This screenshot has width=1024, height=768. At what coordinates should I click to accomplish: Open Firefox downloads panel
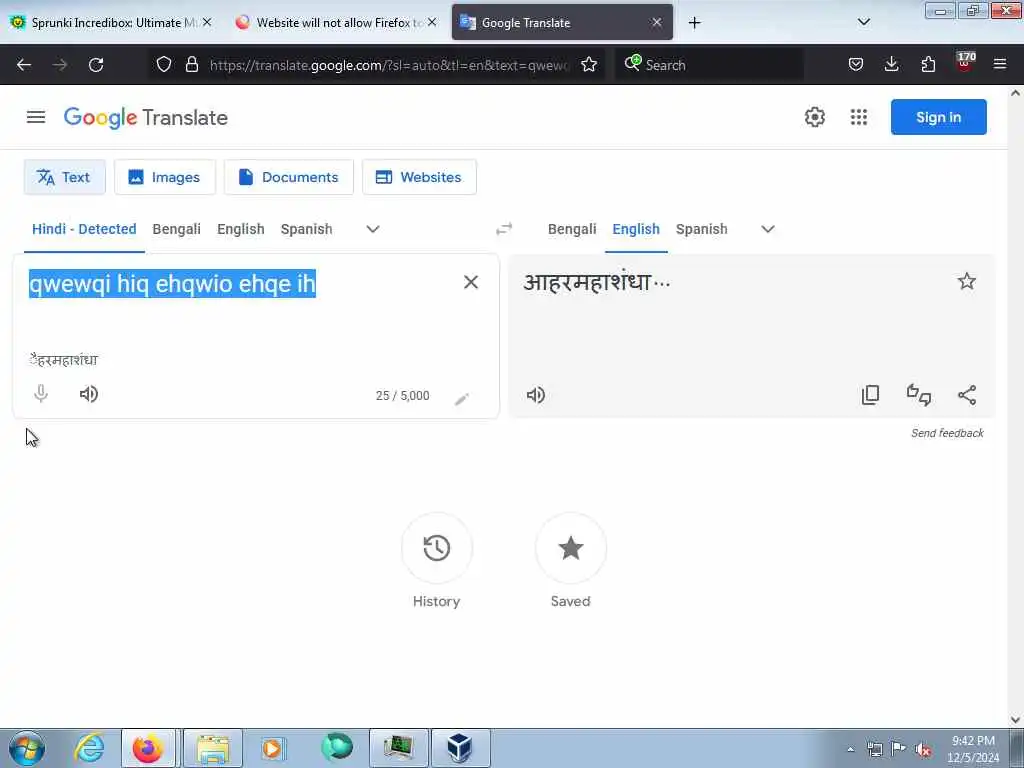click(891, 64)
